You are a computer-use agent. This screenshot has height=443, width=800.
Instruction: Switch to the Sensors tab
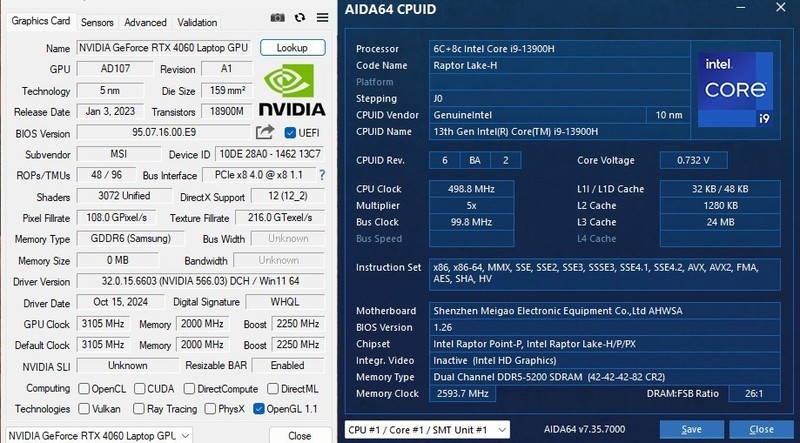(x=97, y=22)
